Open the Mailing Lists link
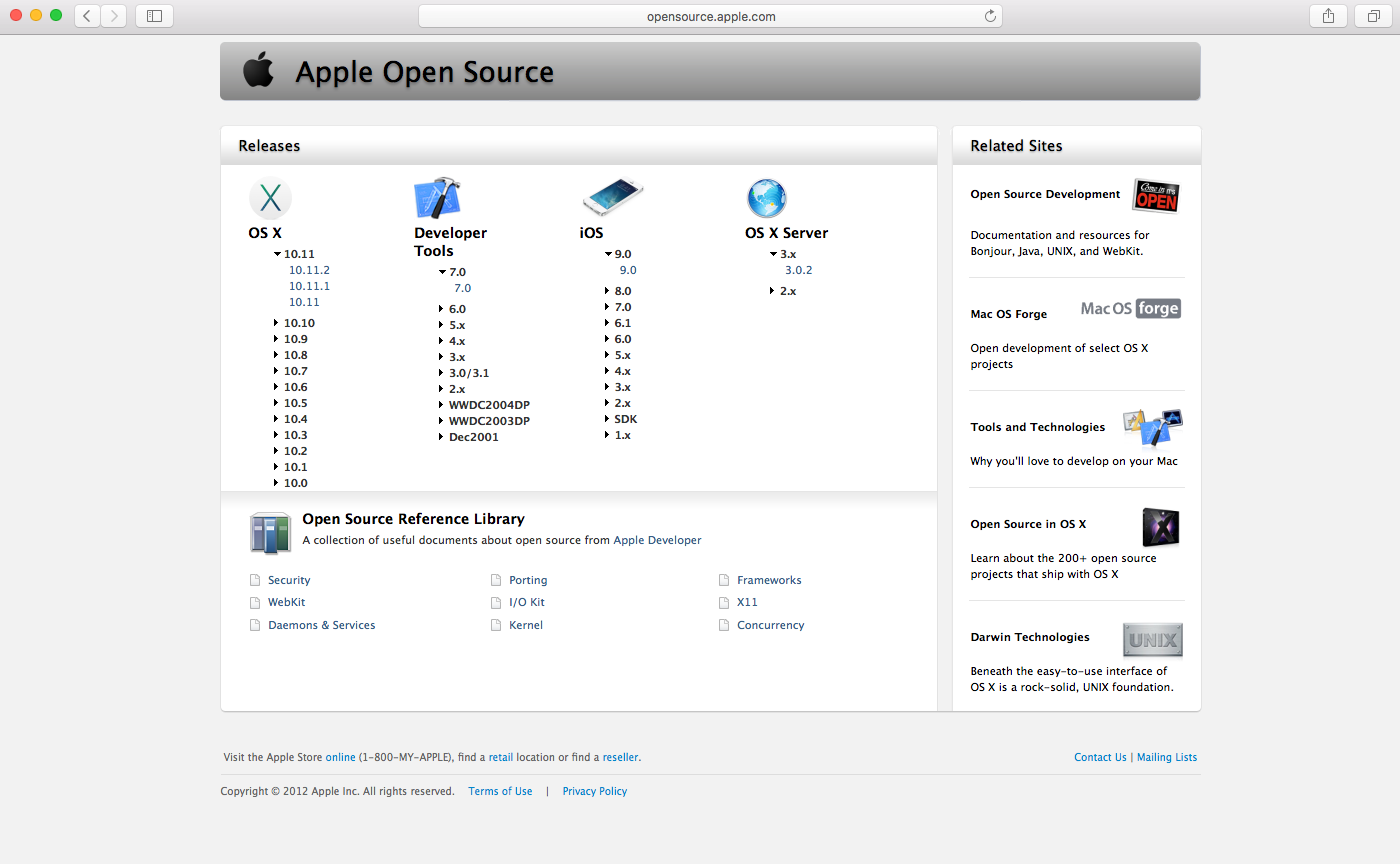The height and width of the screenshot is (864, 1400). pyautogui.click(x=1167, y=757)
